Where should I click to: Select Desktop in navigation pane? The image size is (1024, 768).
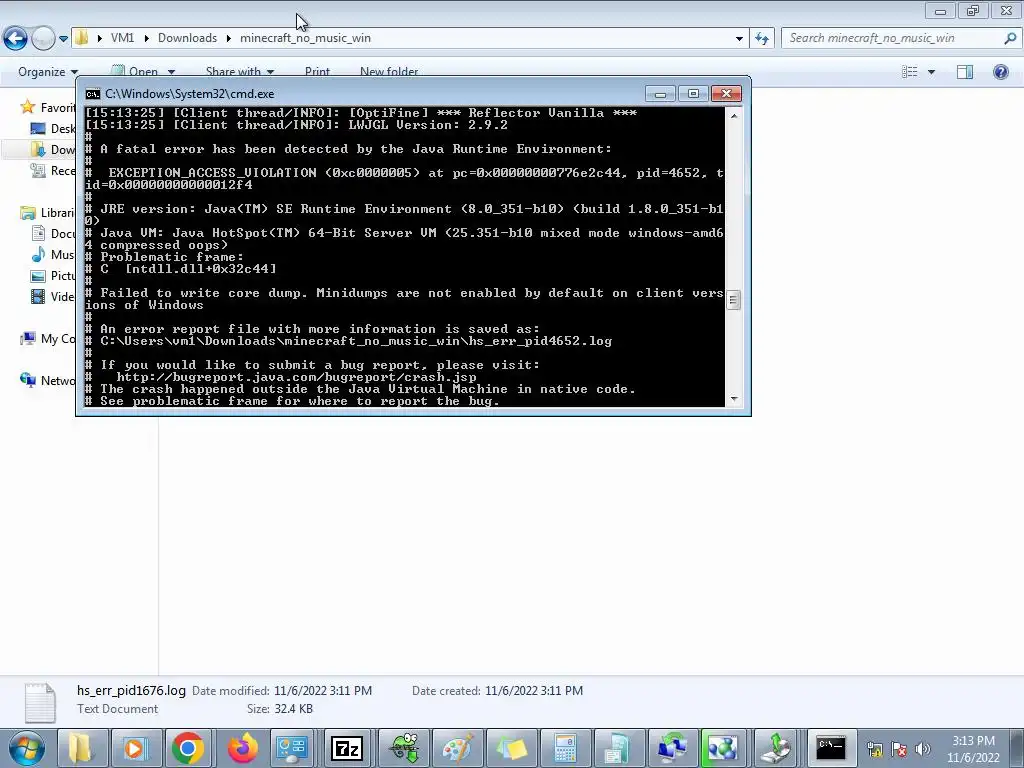(x=54, y=129)
